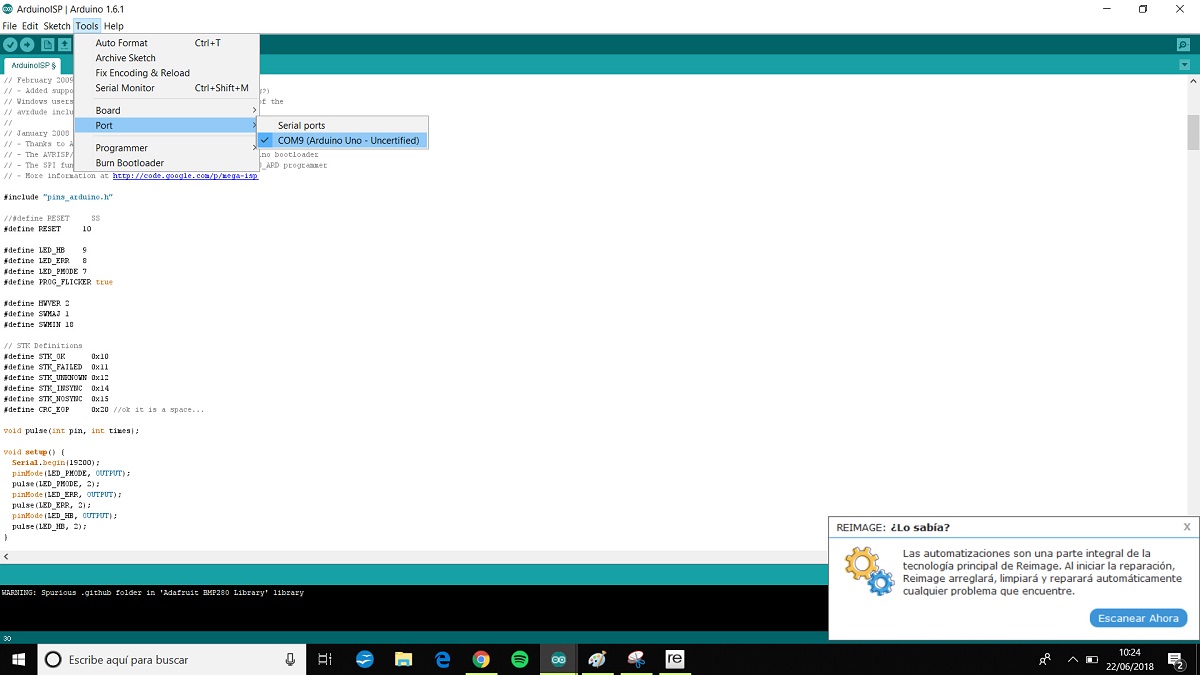
Task: Click the 'void setup() {' line
Action: tap(34, 452)
